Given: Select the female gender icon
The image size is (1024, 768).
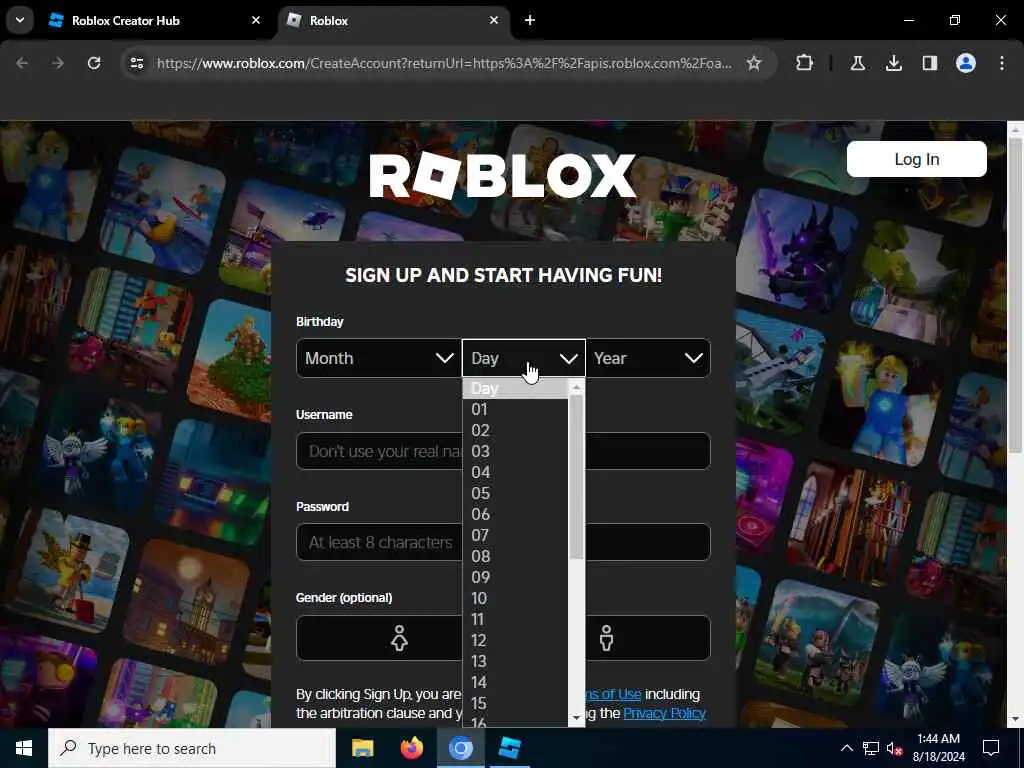Looking at the screenshot, I should pyautogui.click(x=399, y=638).
